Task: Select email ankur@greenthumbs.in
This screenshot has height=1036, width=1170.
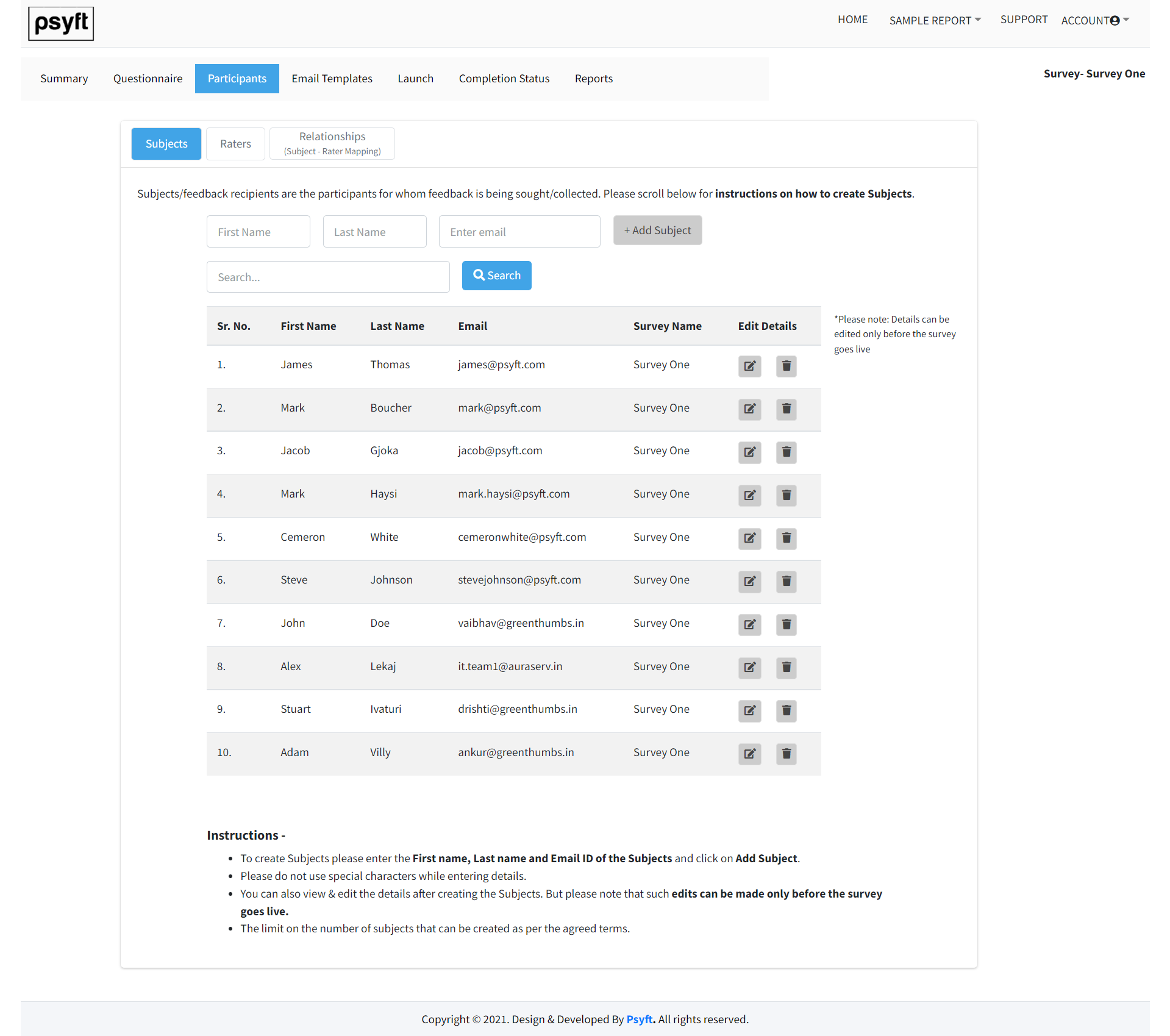Action: pyautogui.click(x=516, y=752)
